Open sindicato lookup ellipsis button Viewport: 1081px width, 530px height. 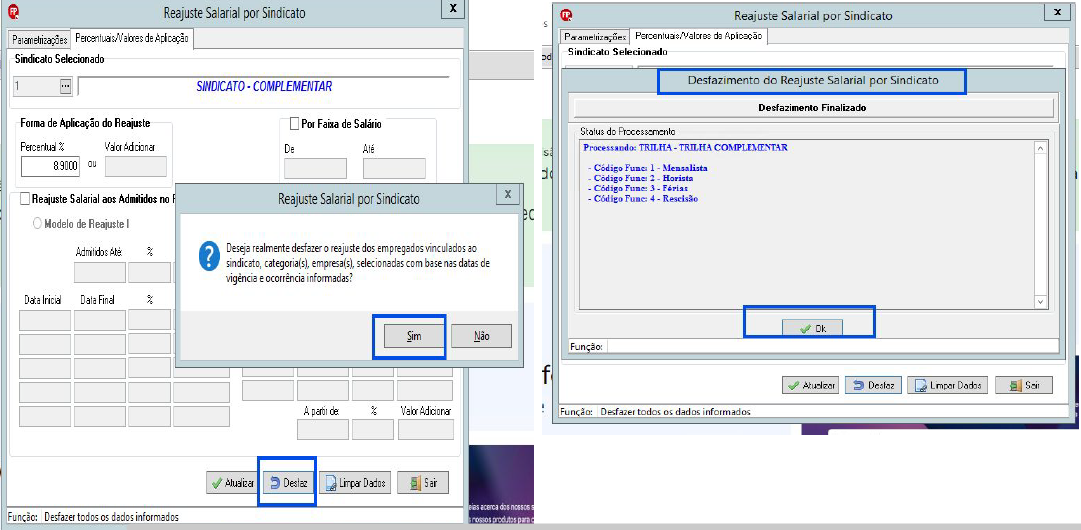65,86
